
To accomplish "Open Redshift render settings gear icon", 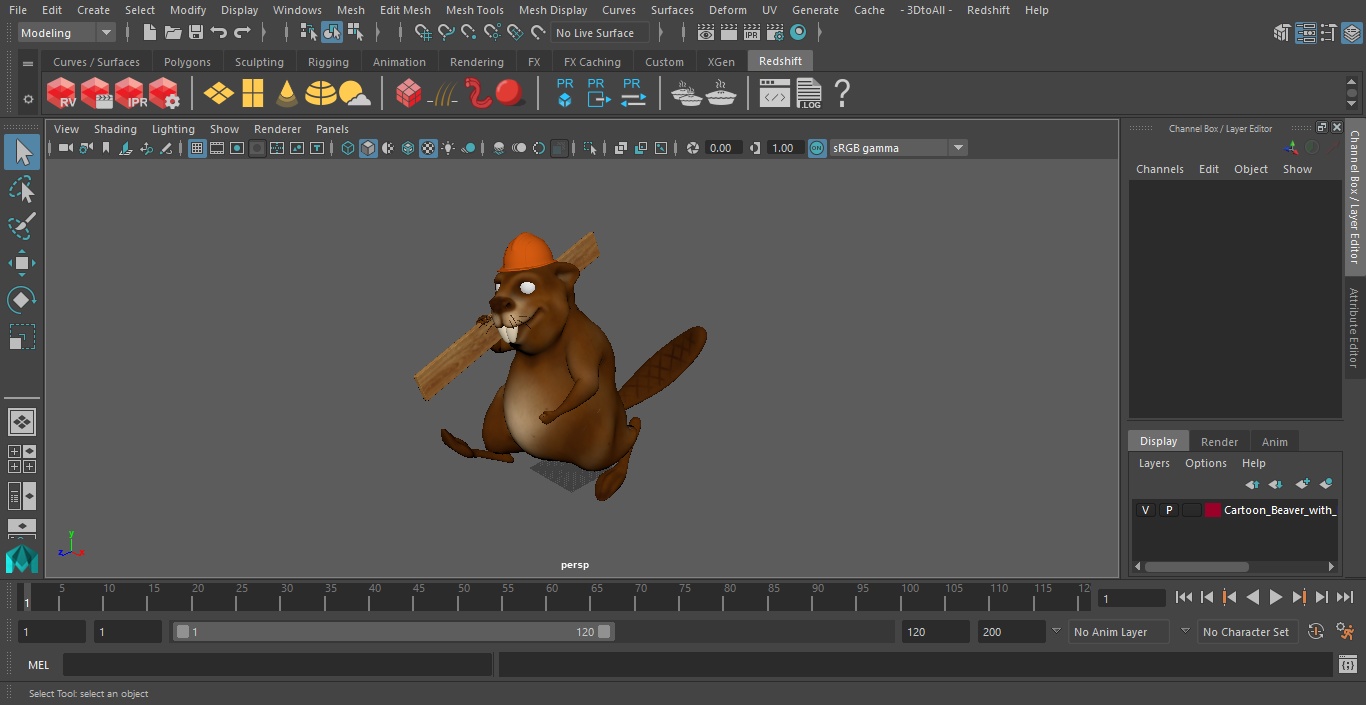I will point(164,94).
